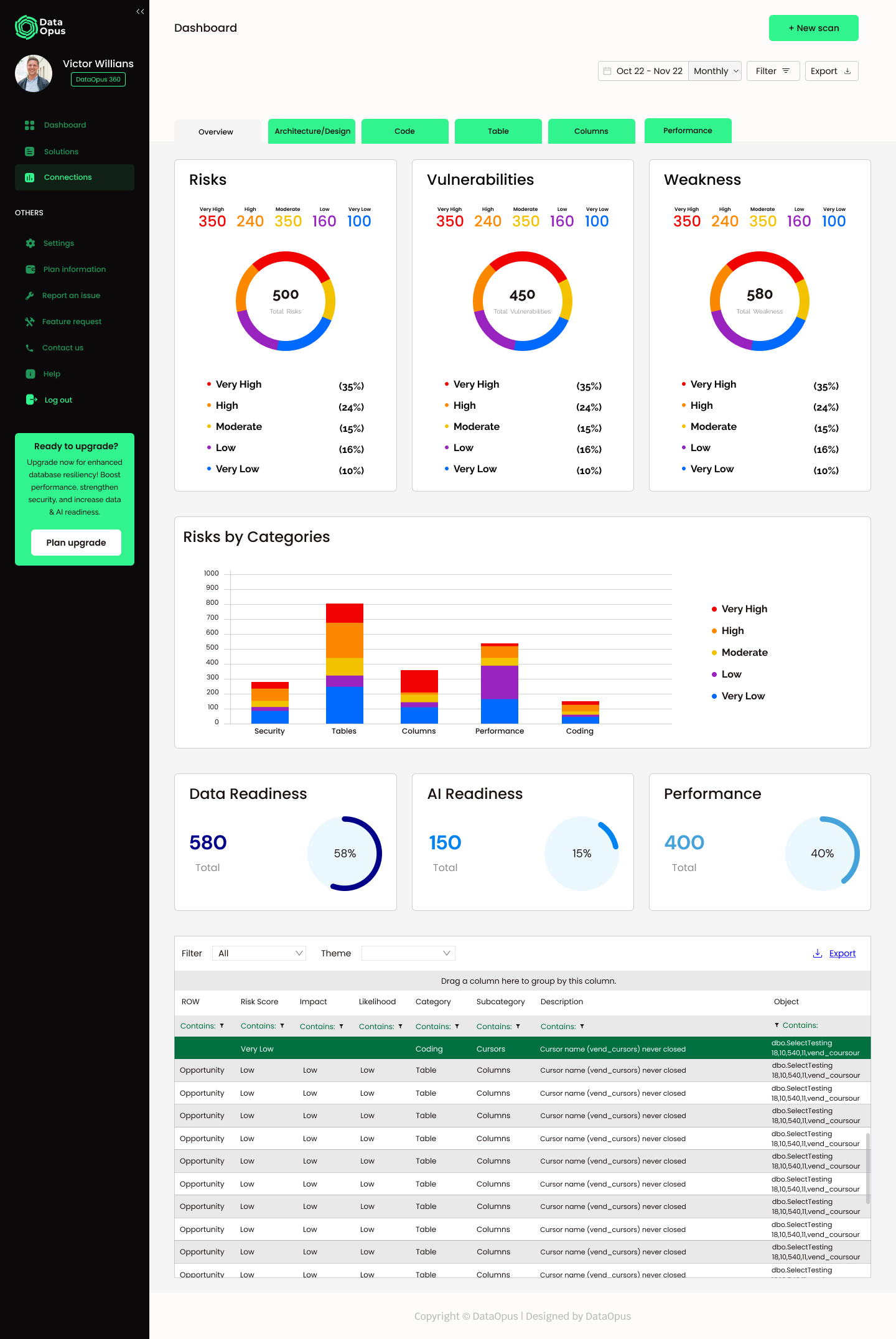Click the Solutions icon in sidebar
The height and width of the screenshot is (1339, 896).
[x=29, y=152]
